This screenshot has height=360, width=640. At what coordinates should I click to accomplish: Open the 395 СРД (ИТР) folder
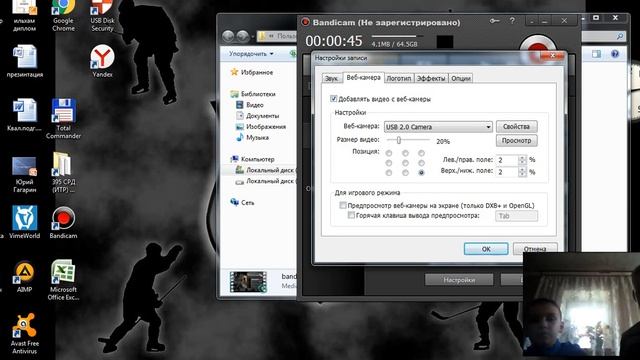pos(63,172)
